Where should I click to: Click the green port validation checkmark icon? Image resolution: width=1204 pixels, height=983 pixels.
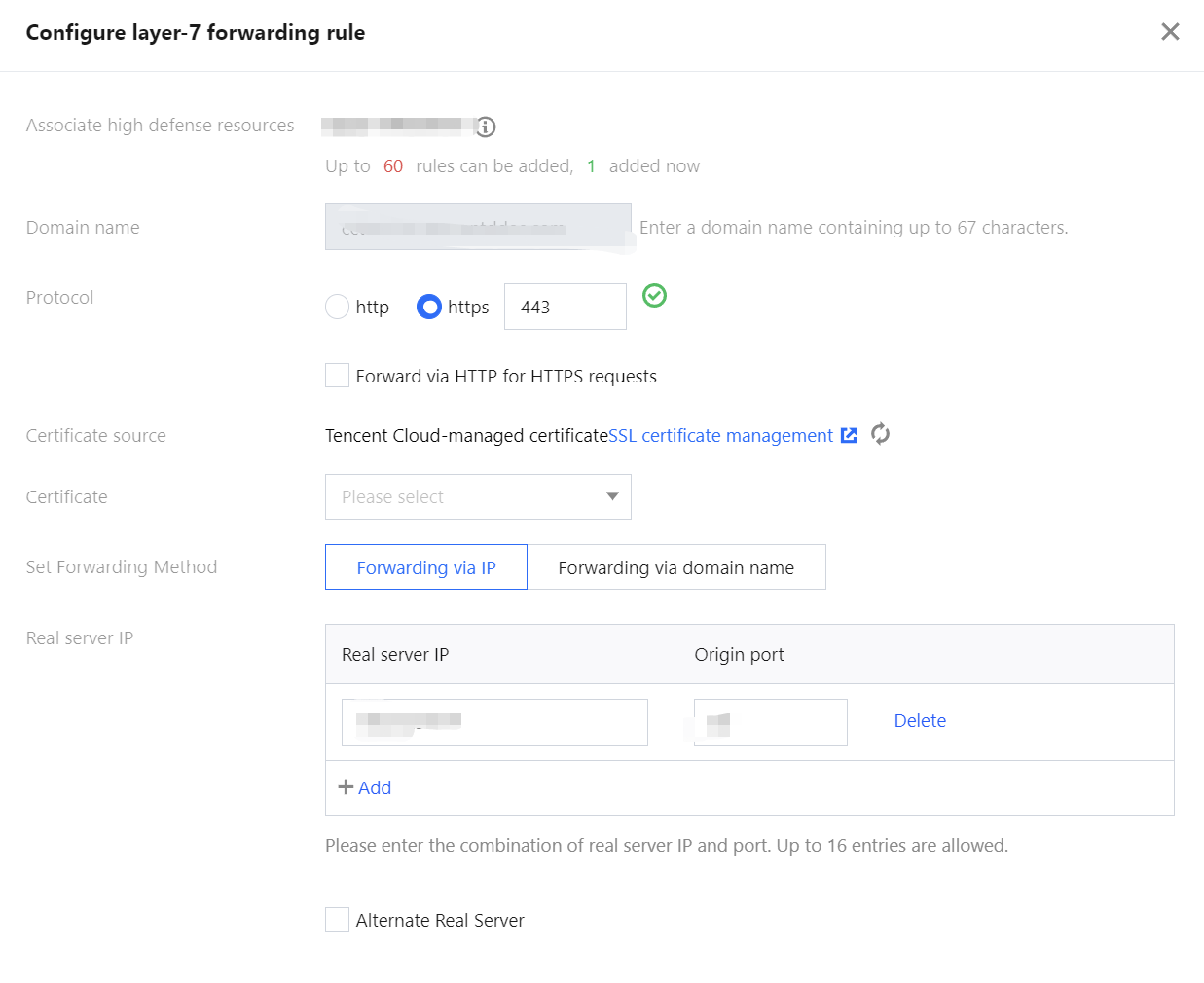[x=655, y=295]
